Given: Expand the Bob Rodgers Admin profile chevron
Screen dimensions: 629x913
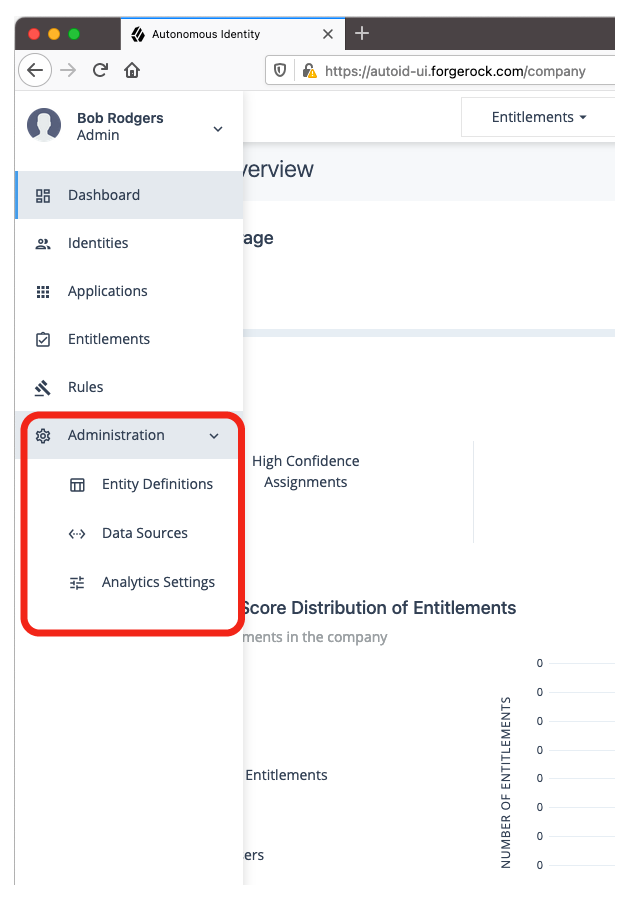Looking at the screenshot, I should (x=218, y=129).
